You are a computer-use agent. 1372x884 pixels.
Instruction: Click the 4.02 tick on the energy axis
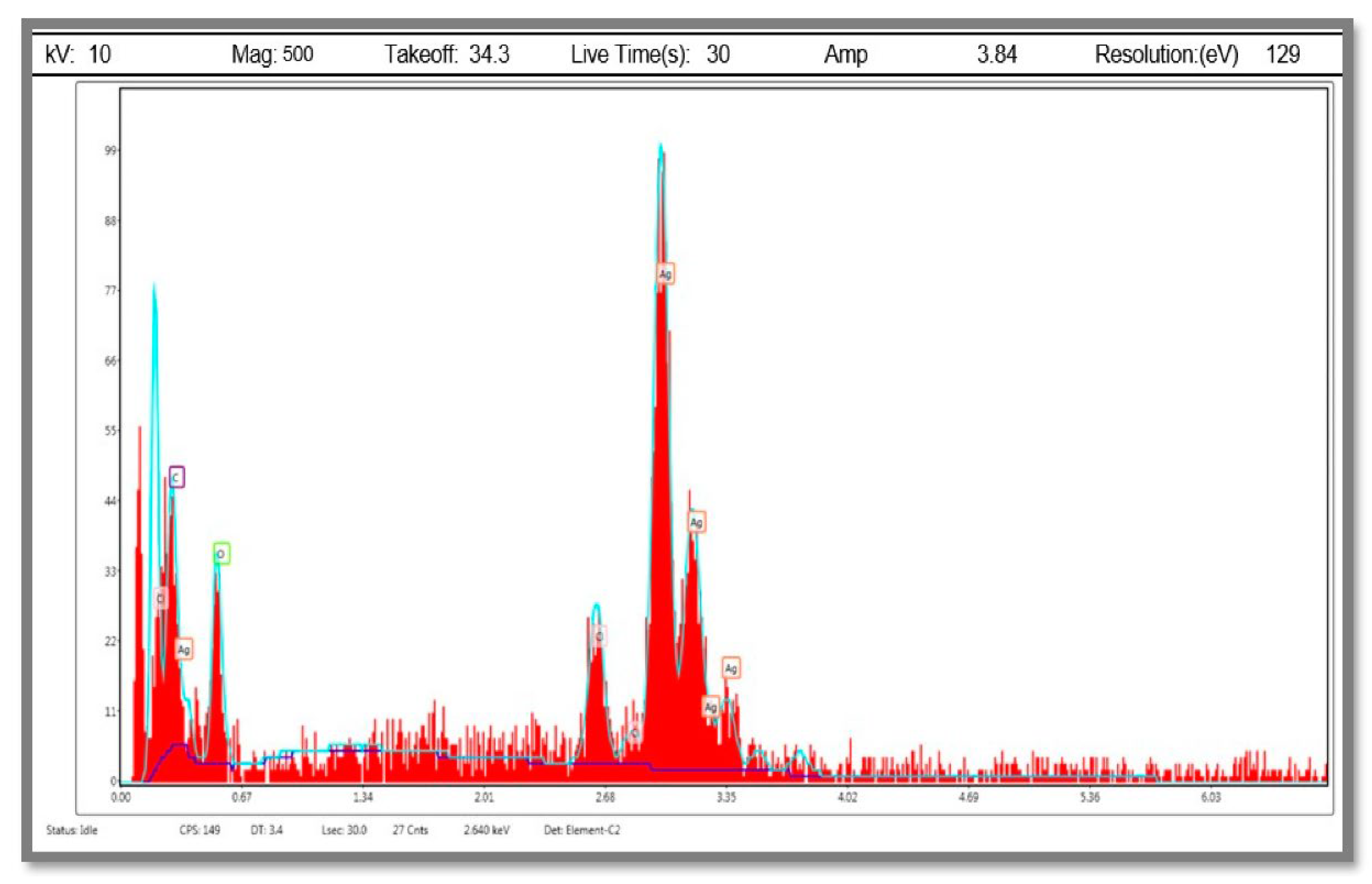(x=847, y=797)
